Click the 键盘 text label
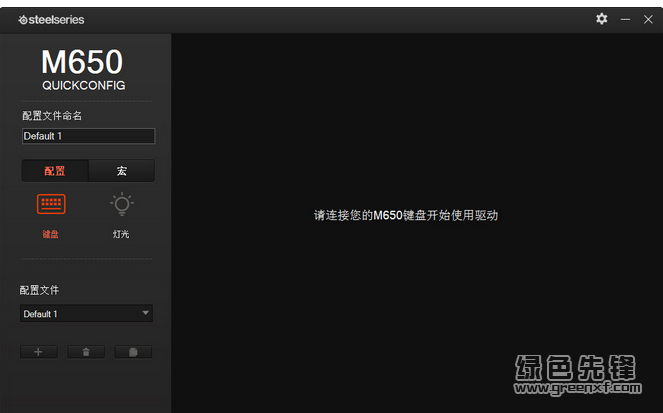 click(50, 234)
